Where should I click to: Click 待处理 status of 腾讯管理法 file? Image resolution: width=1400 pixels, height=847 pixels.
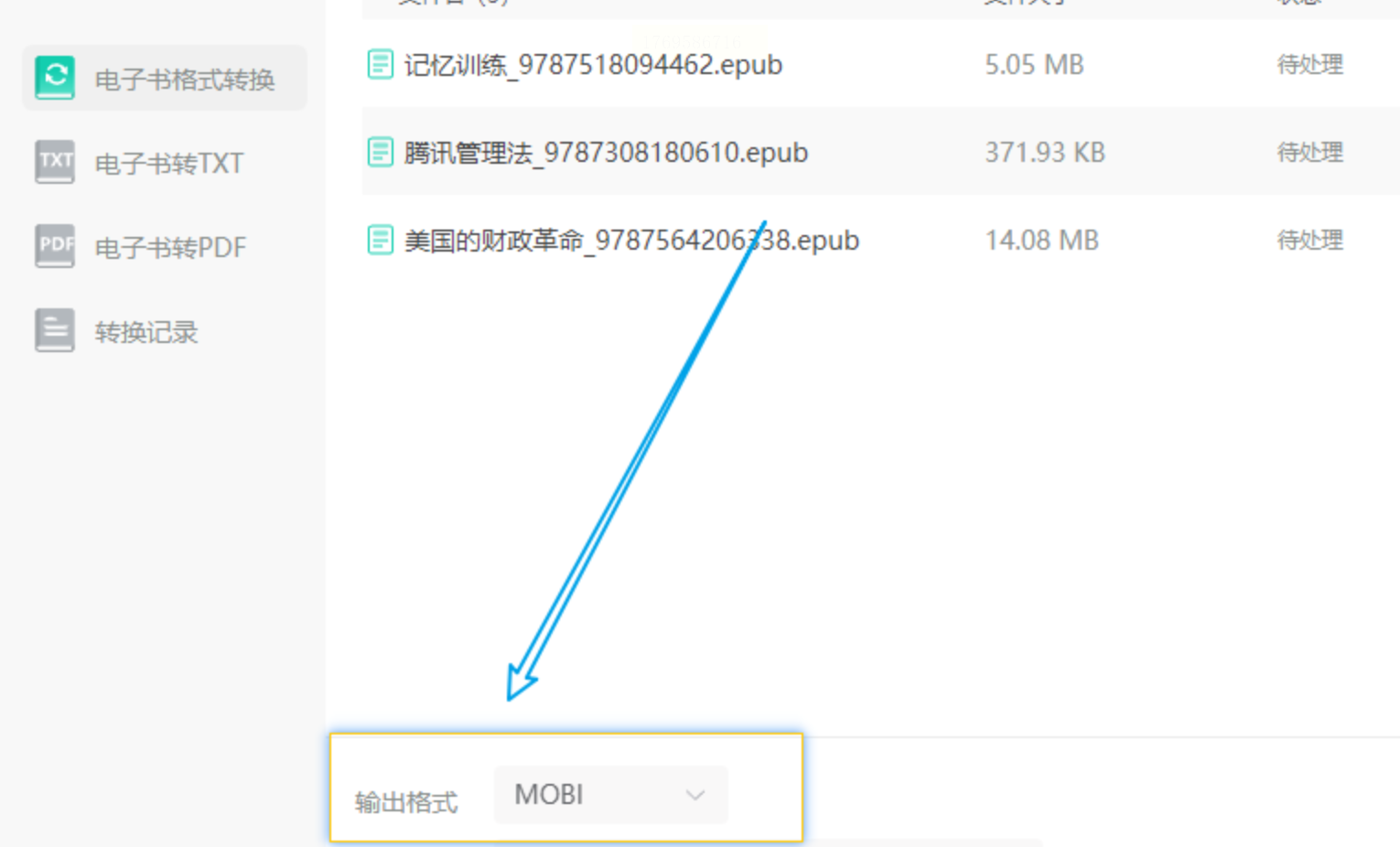[1310, 152]
